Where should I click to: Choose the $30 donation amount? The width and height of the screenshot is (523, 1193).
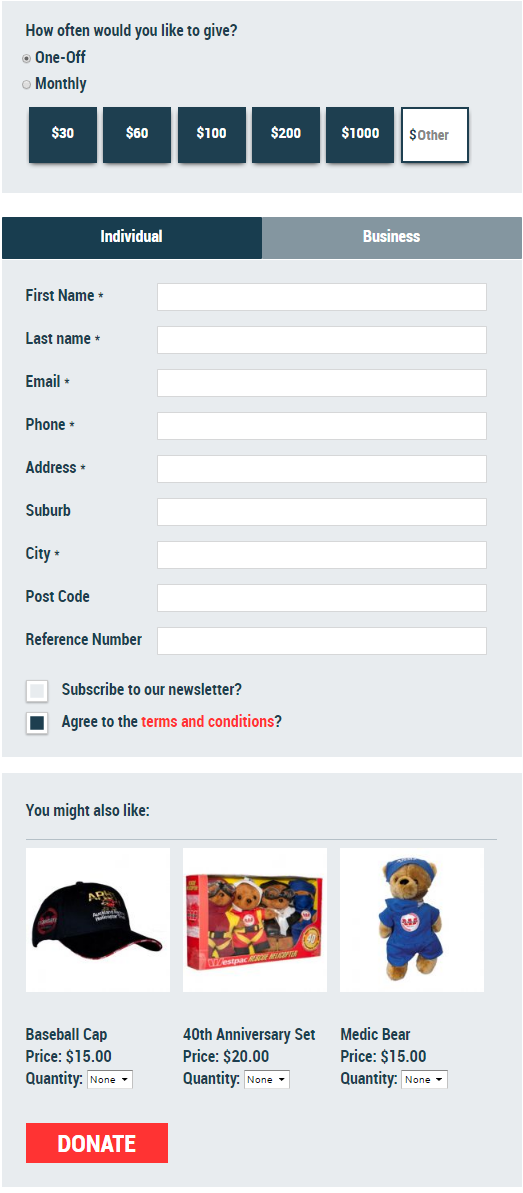click(x=62, y=134)
